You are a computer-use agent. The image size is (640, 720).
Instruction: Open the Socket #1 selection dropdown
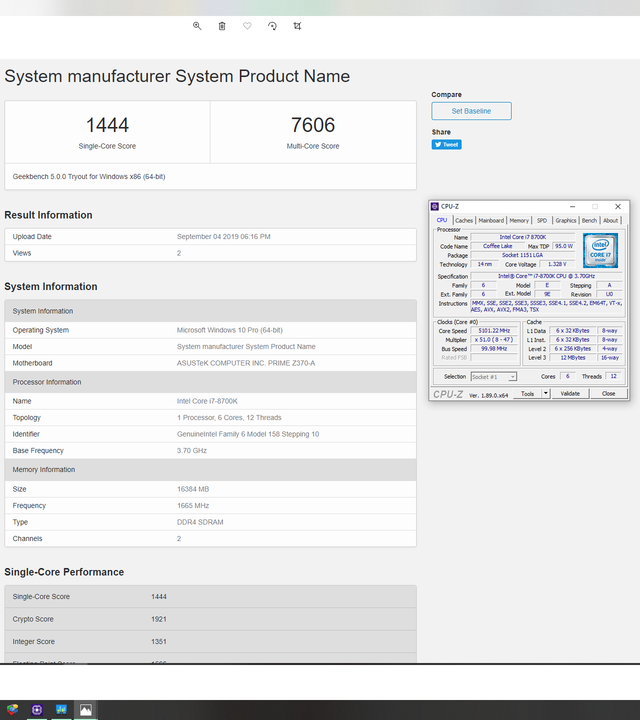click(x=494, y=377)
